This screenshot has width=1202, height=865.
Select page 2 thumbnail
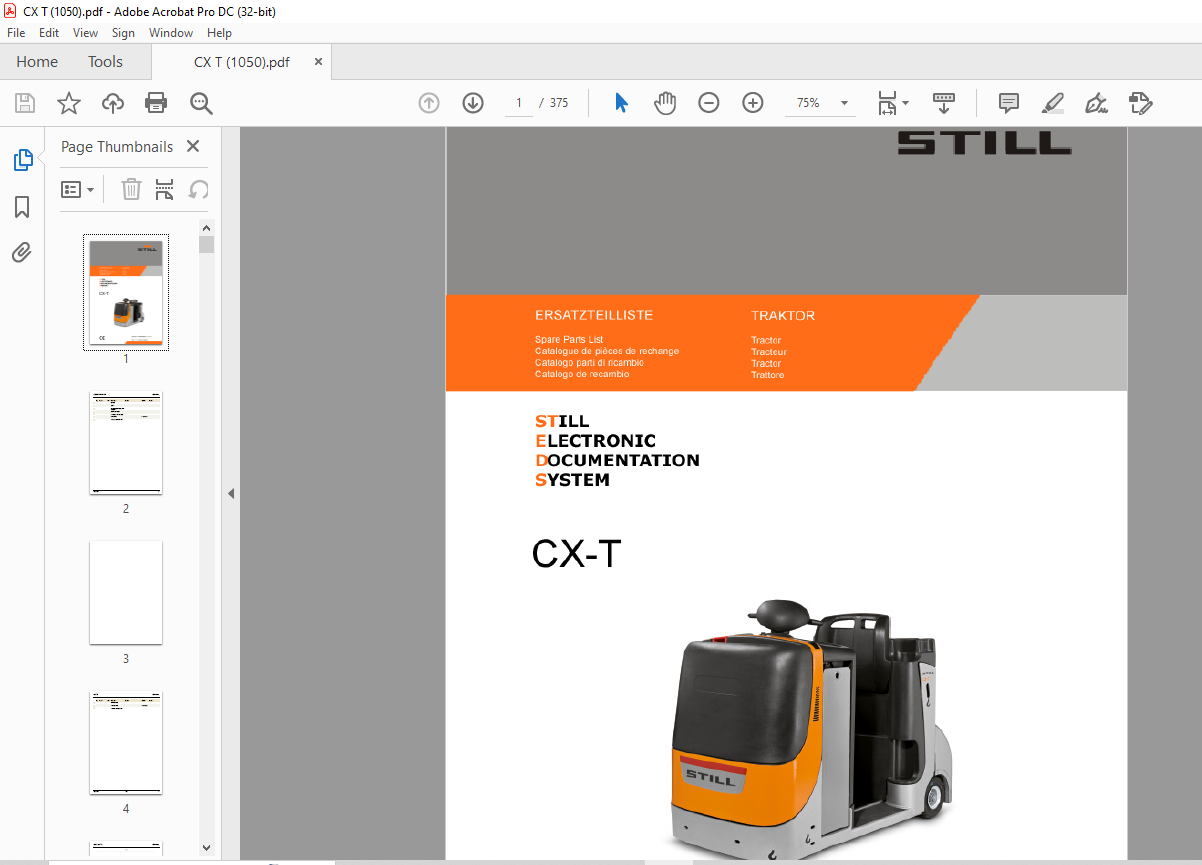pos(126,443)
